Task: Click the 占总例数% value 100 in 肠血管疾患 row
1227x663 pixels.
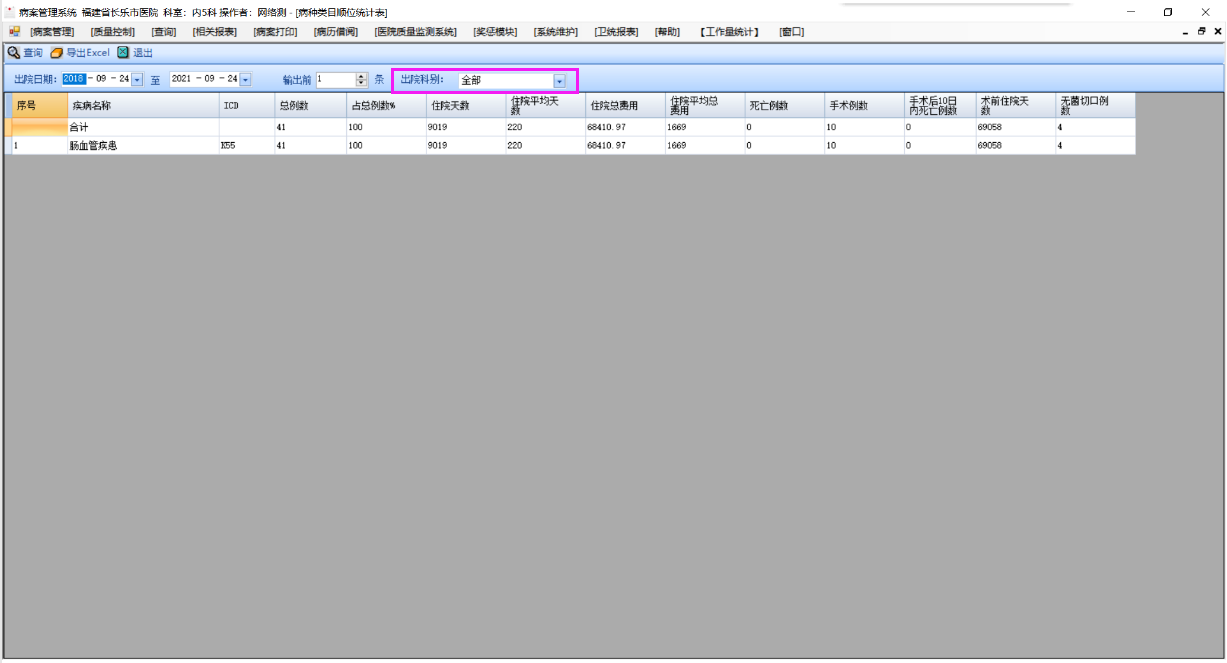Action: tap(386, 145)
